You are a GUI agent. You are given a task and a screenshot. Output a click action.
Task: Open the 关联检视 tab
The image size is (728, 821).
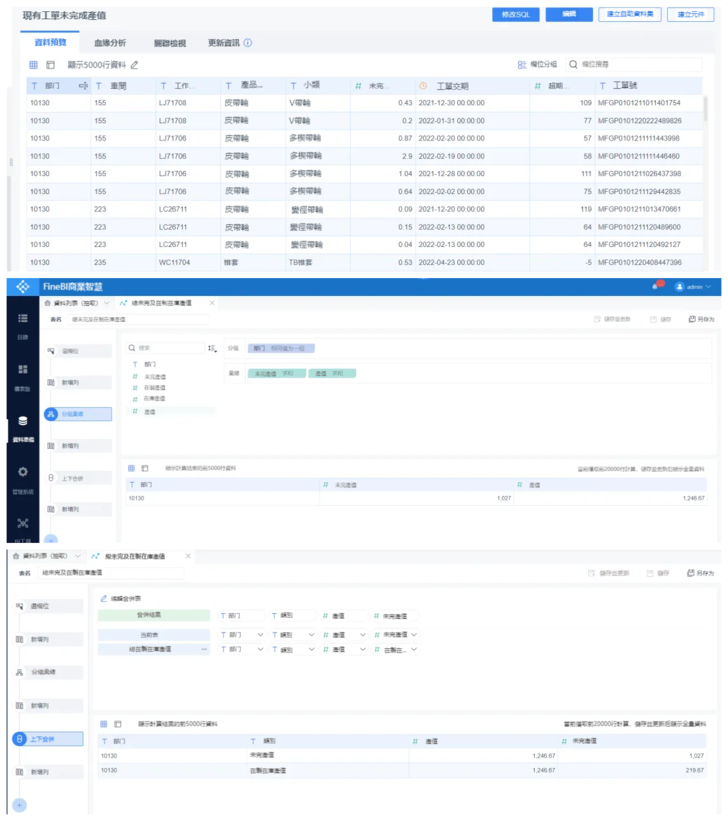point(170,43)
